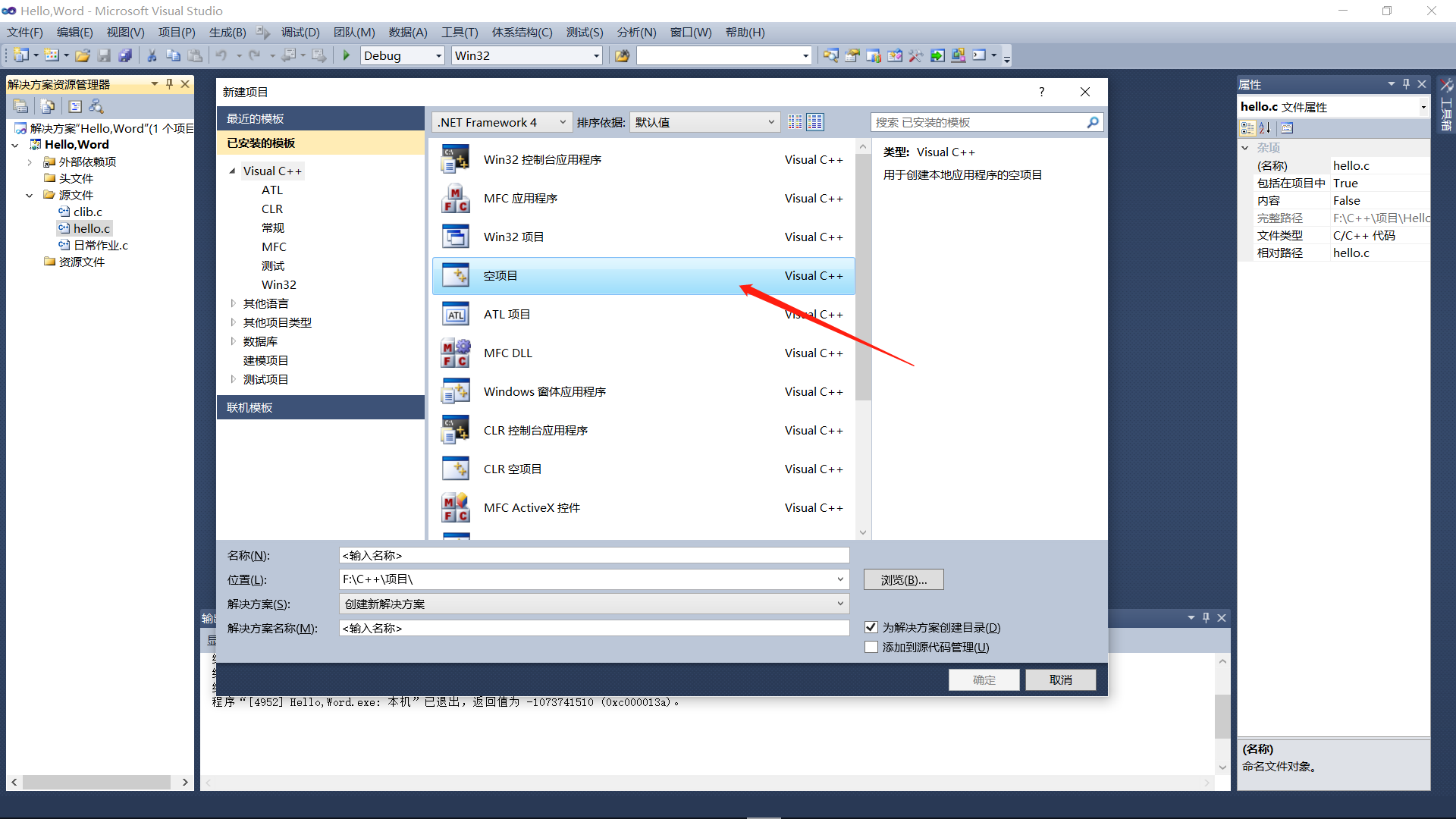Screen dimensions: 1456x819
Task: Switch dialog list to small icons view
Action: (794, 122)
